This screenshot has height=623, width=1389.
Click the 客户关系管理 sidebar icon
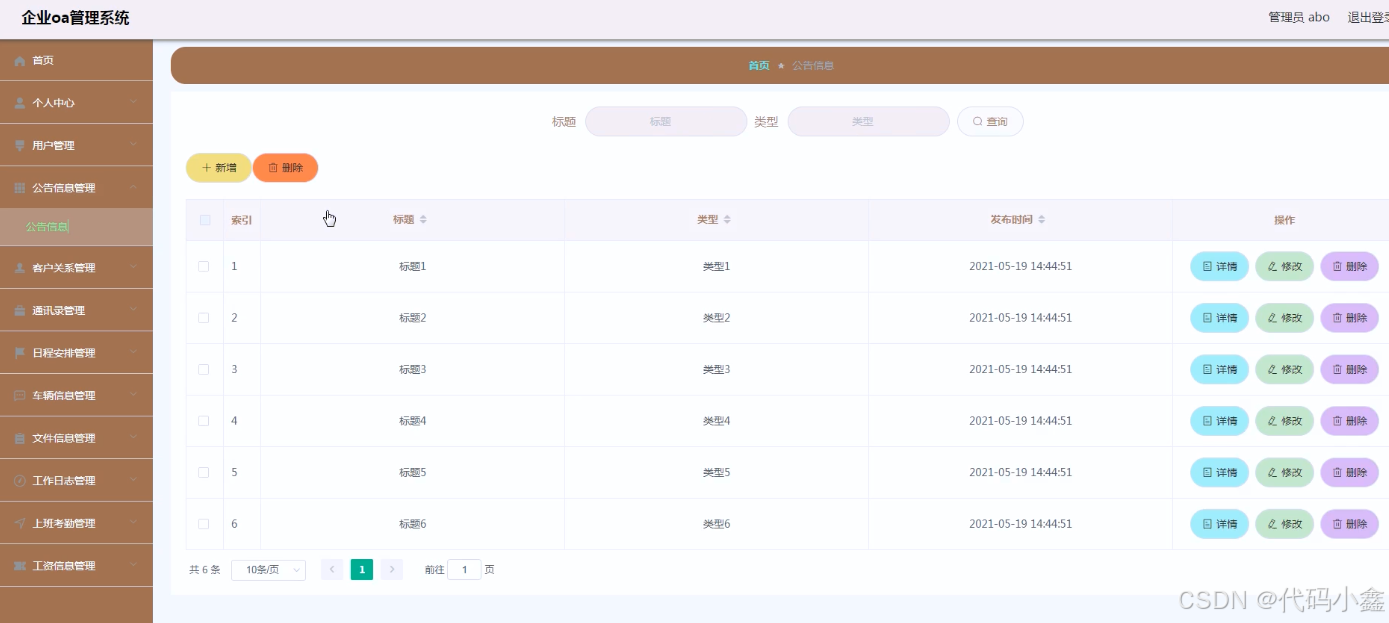coord(20,268)
